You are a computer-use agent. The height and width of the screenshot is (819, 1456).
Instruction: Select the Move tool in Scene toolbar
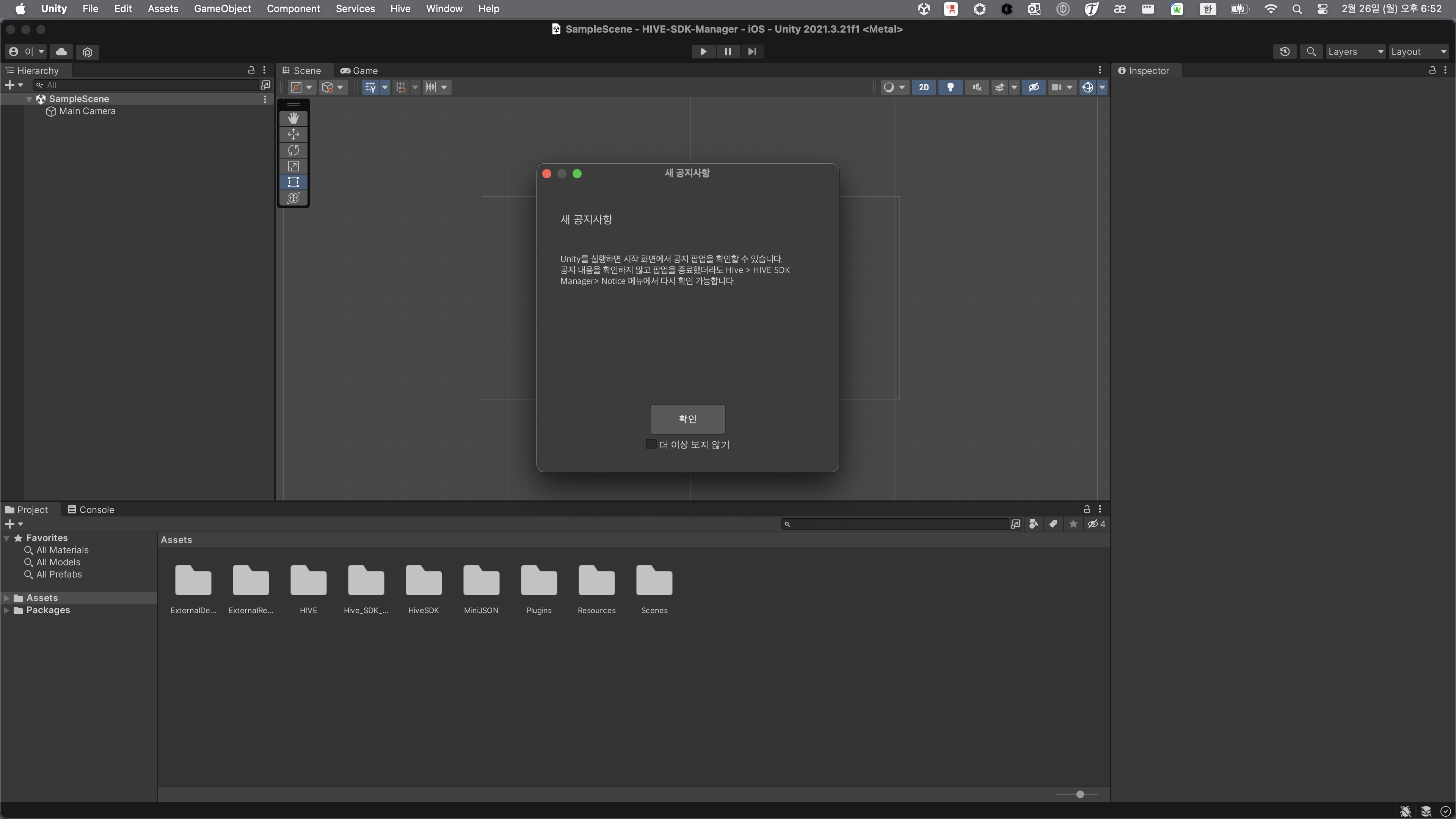point(293,134)
